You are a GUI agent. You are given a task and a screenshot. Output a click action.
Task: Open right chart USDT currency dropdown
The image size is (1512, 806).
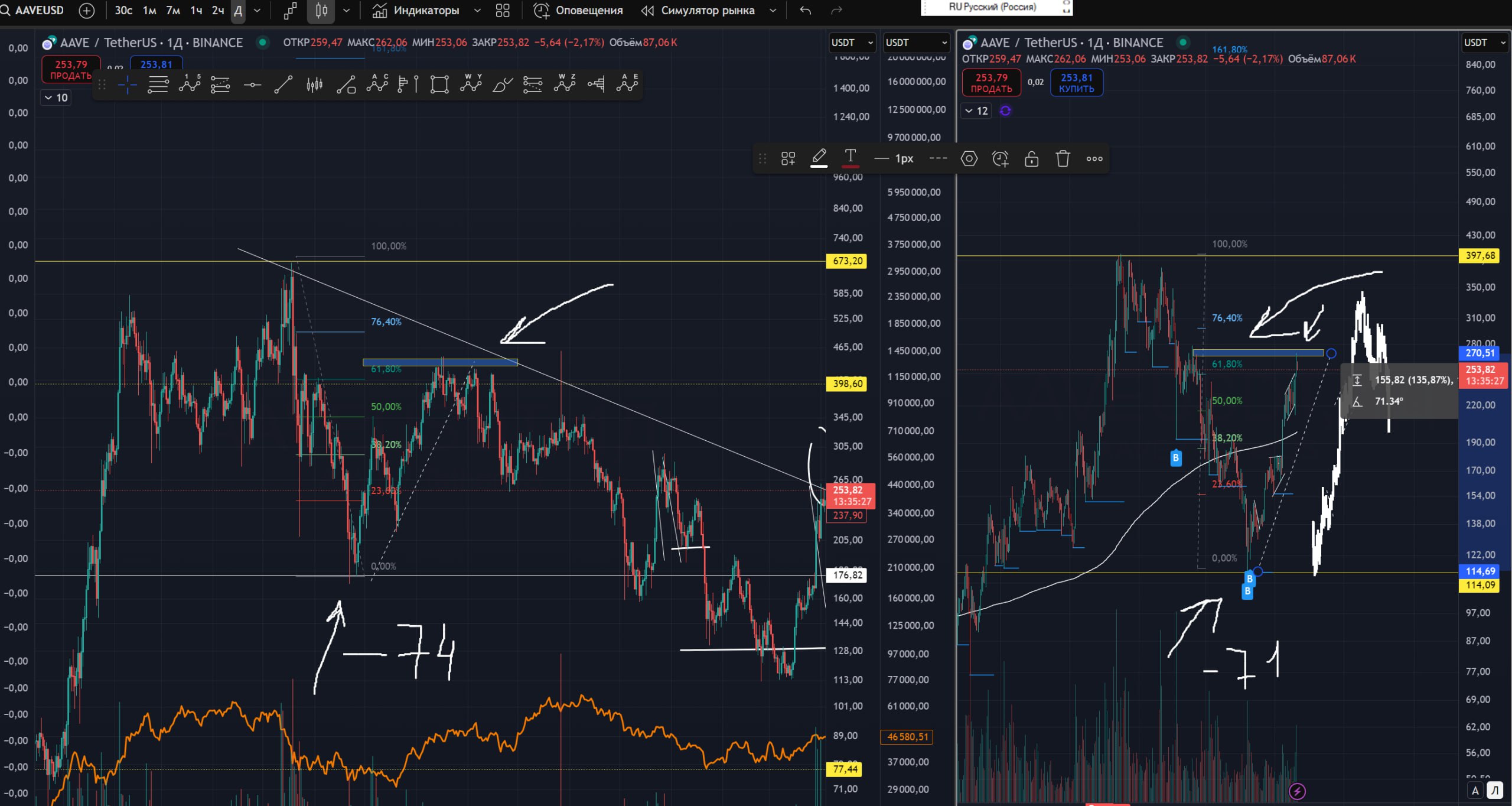1485,43
